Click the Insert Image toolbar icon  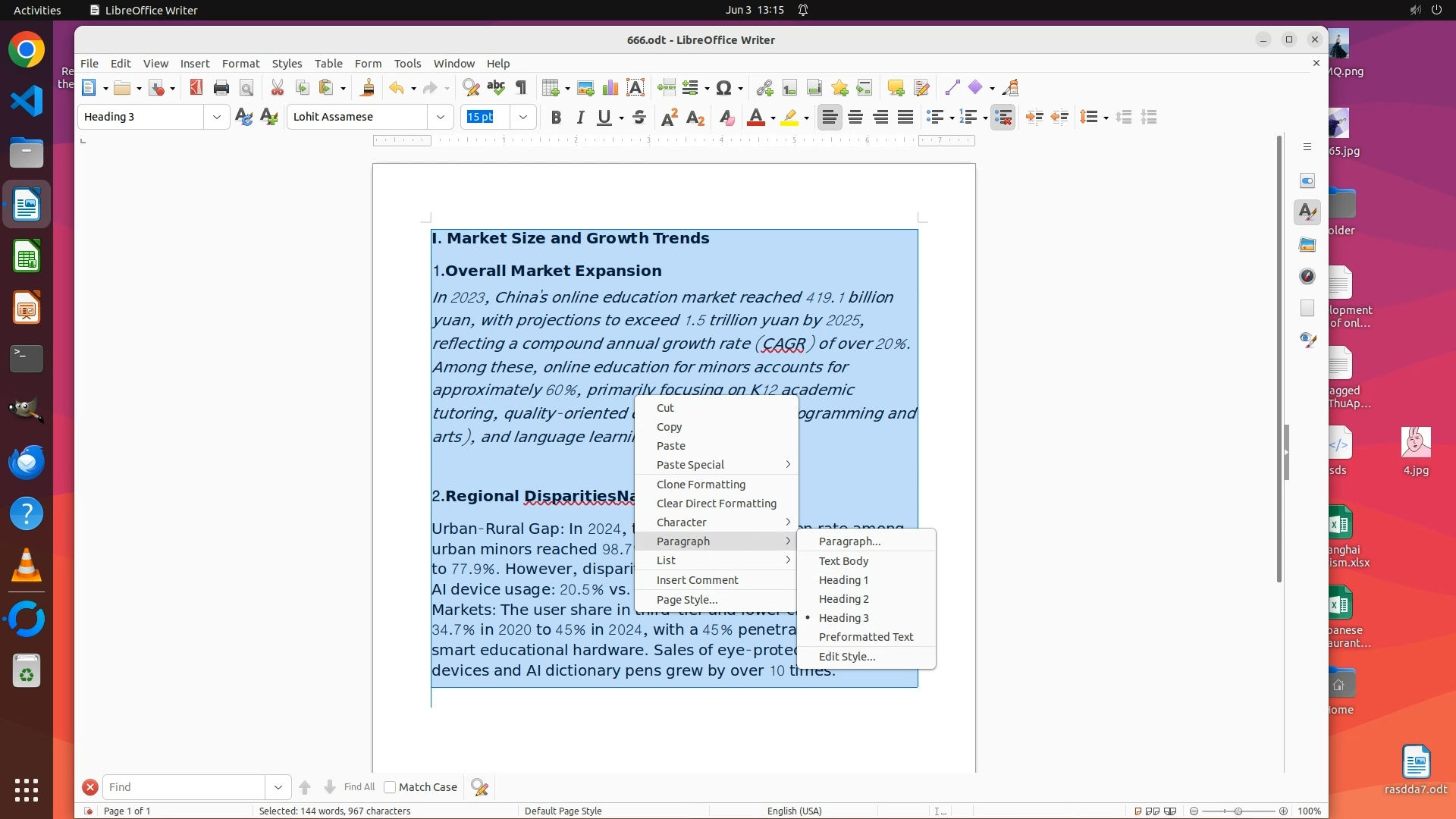coord(585,88)
